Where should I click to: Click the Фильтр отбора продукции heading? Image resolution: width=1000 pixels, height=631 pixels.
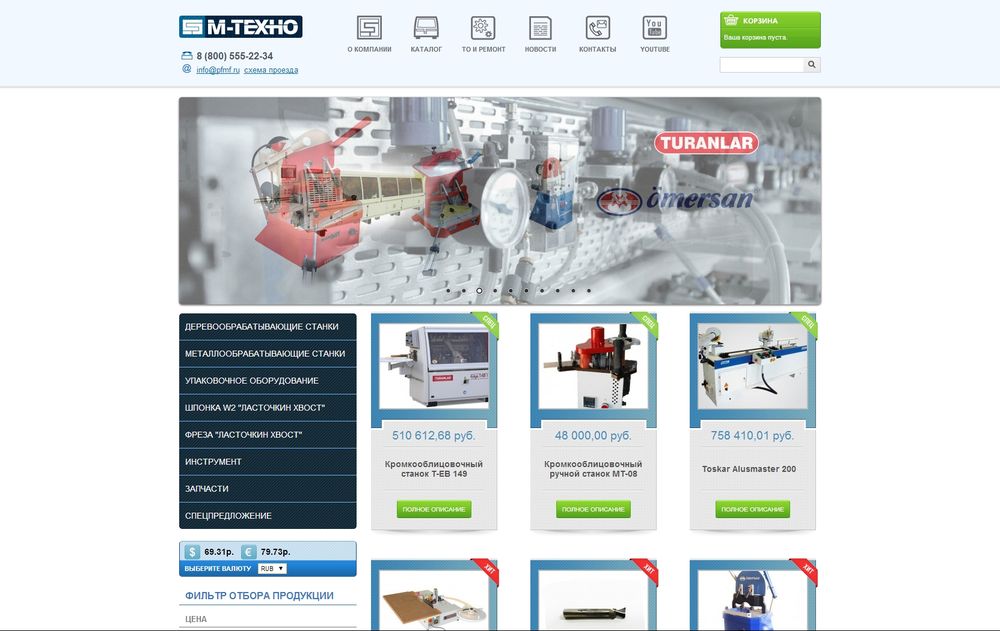pyautogui.click(x=260, y=596)
